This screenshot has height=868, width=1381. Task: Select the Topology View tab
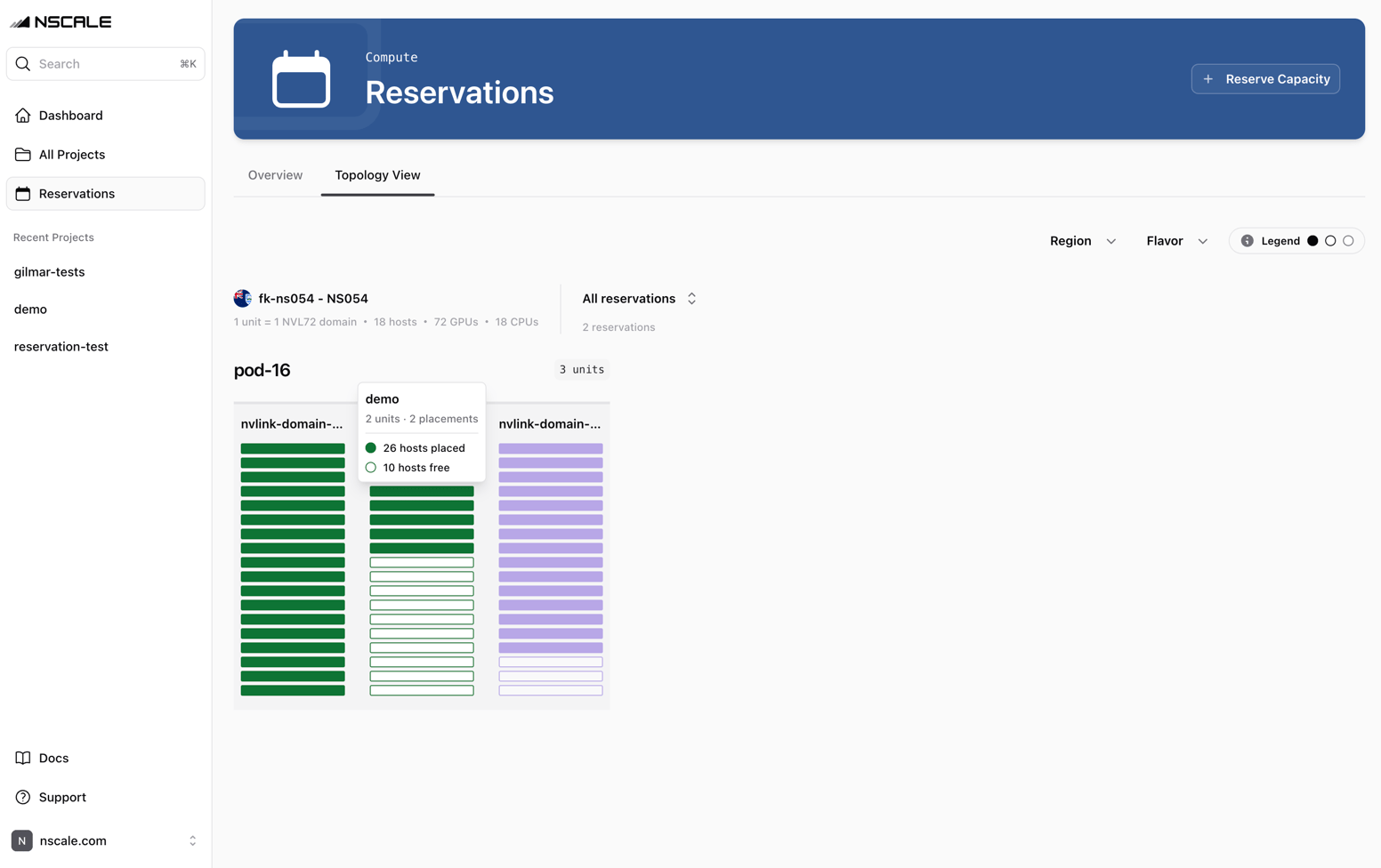tap(377, 175)
